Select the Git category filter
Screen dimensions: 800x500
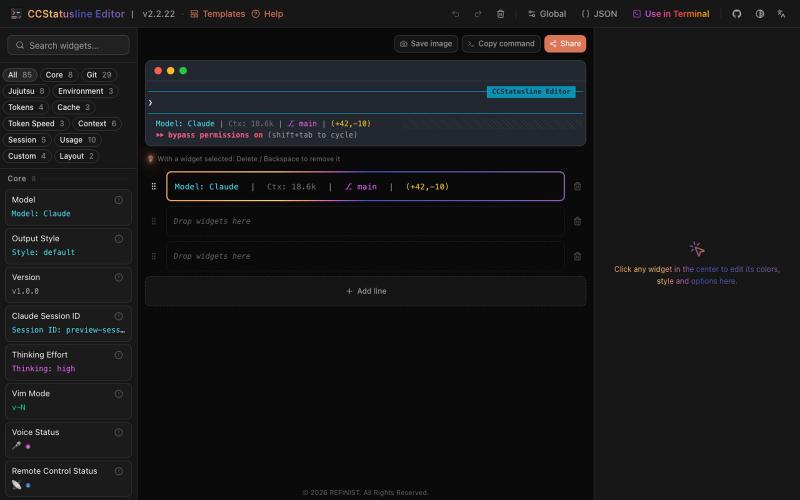click(x=99, y=75)
